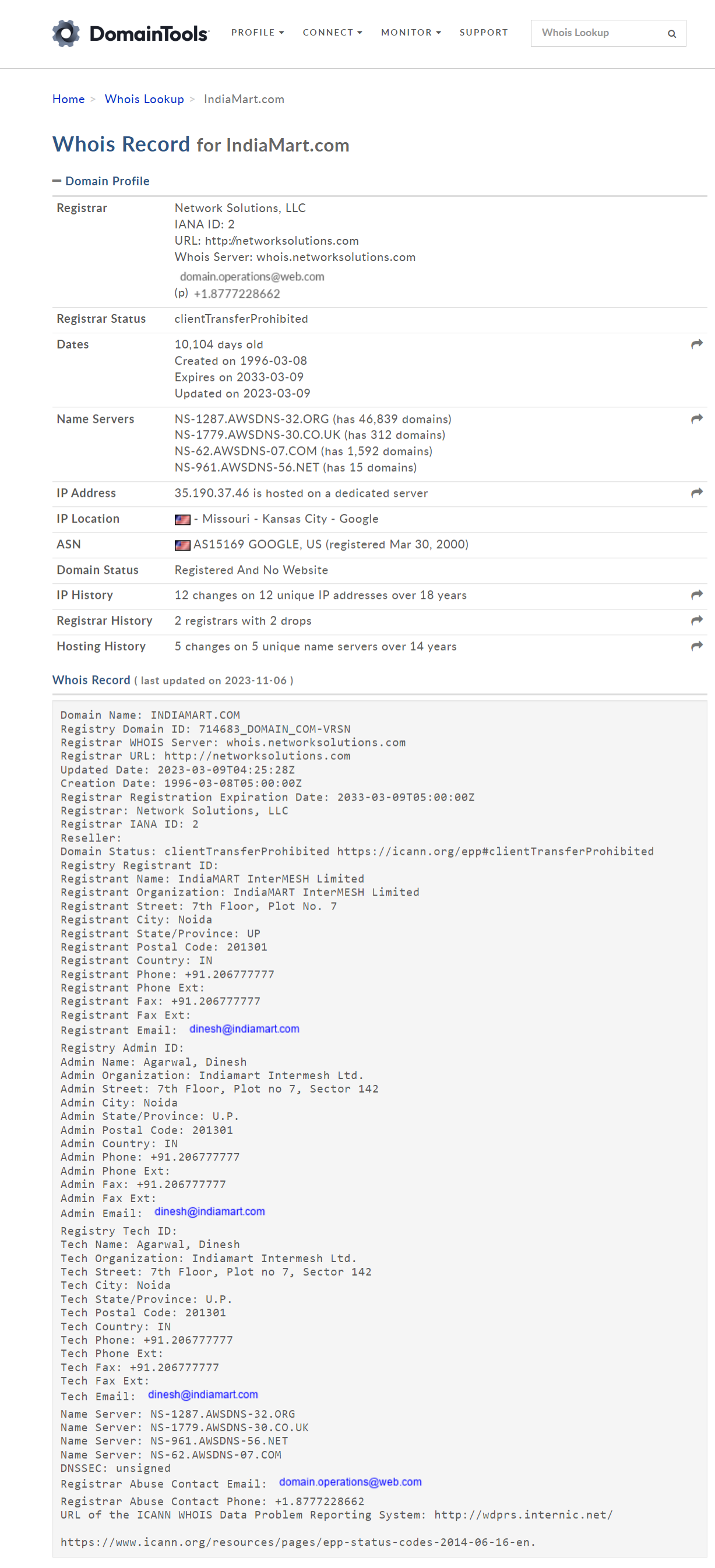The image size is (715, 1568).
Task: Open the Profile dropdown menu
Action: (257, 33)
